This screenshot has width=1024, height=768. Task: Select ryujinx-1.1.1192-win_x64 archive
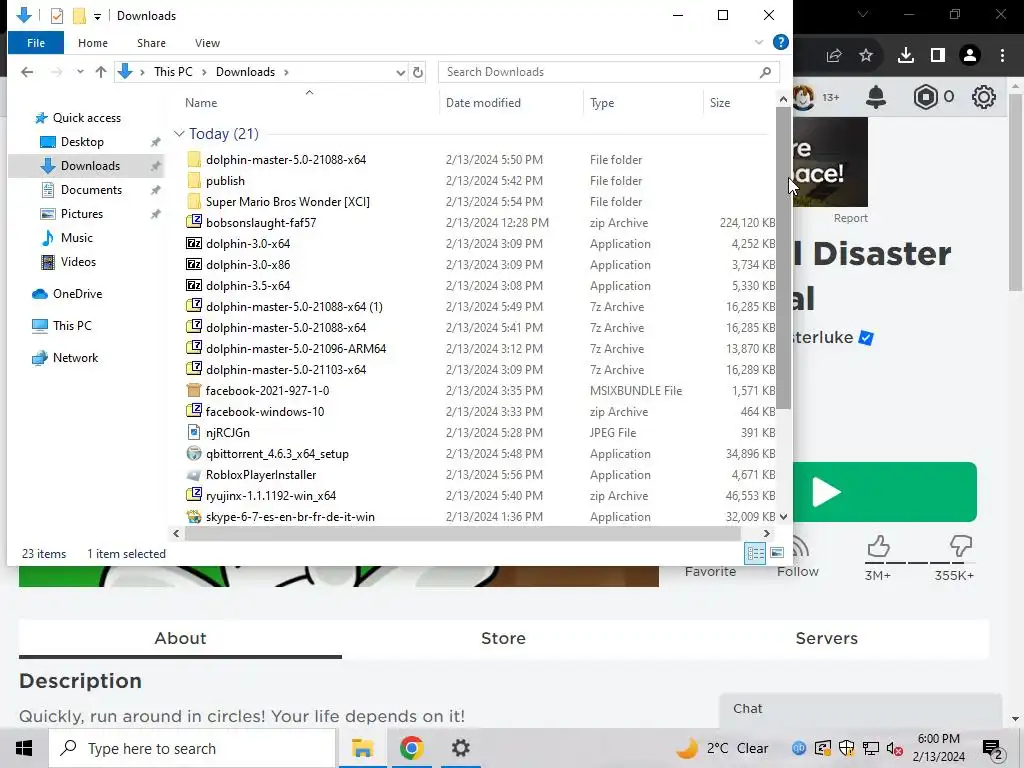(271, 496)
